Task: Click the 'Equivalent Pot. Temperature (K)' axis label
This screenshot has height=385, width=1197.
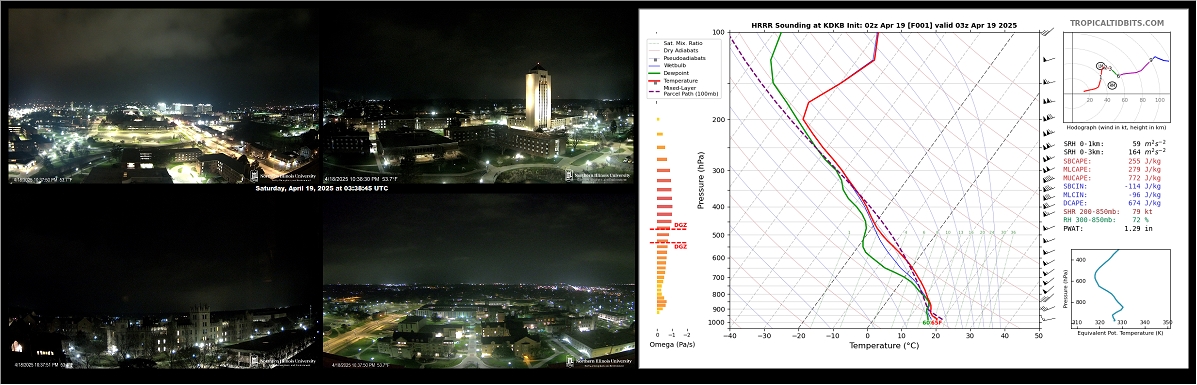Action: (x=1121, y=333)
